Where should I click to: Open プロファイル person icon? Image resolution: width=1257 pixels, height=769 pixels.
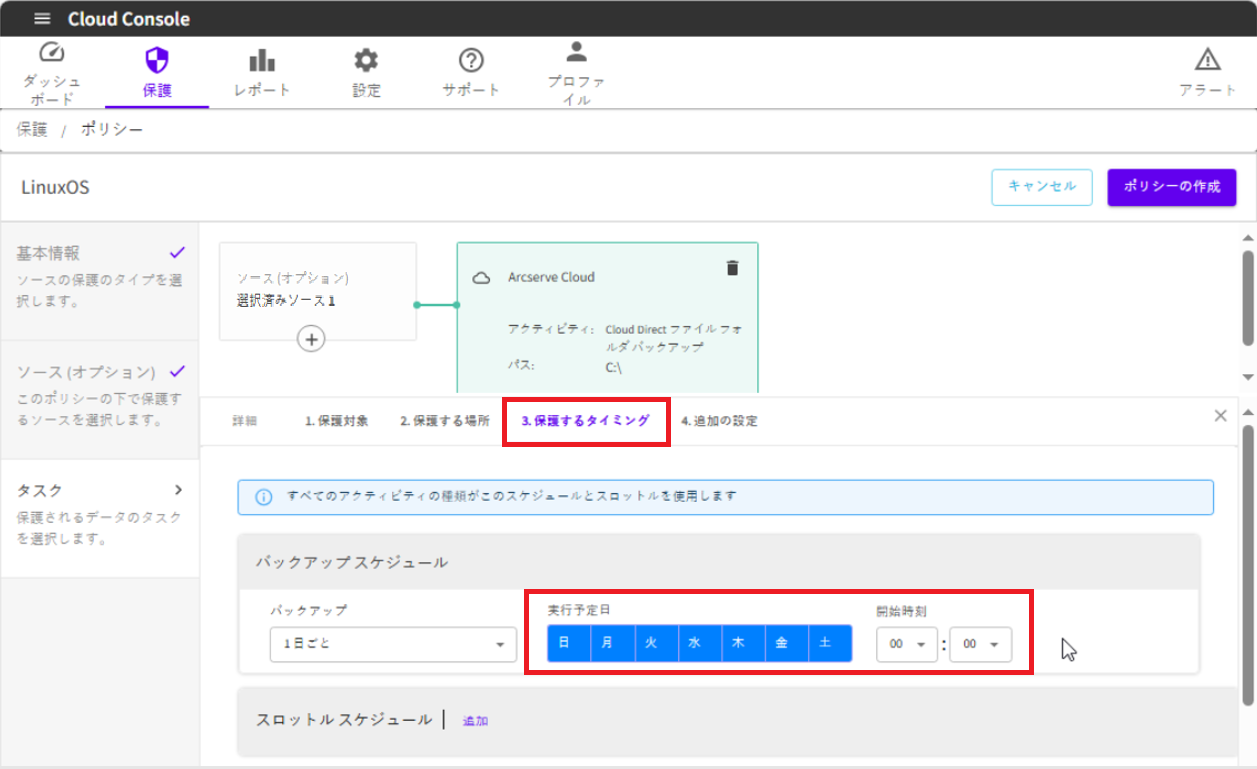(x=576, y=52)
